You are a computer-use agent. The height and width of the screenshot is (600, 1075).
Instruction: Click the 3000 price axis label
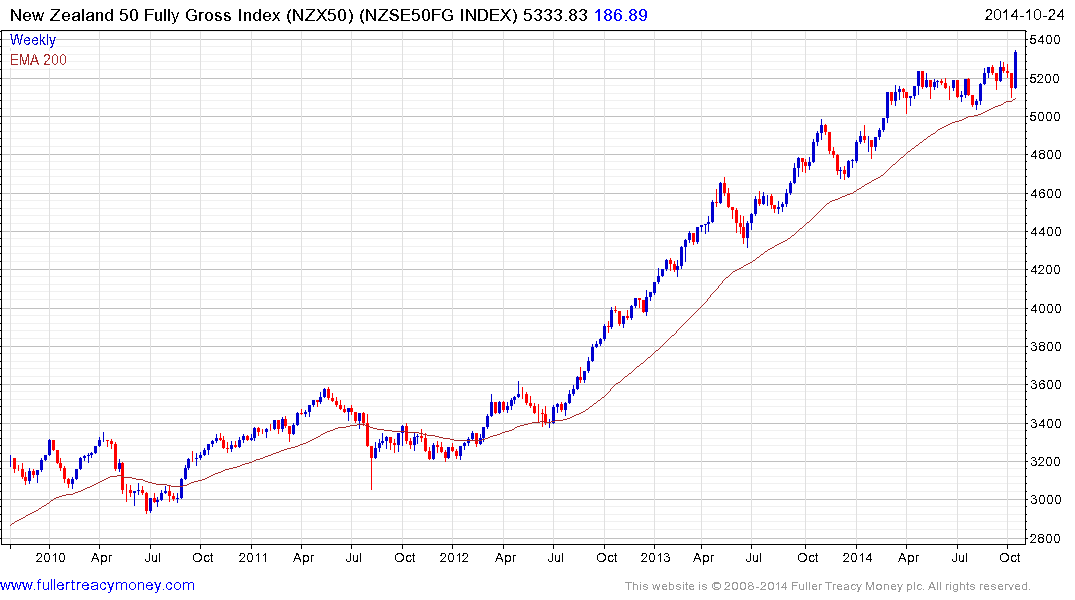1046,500
